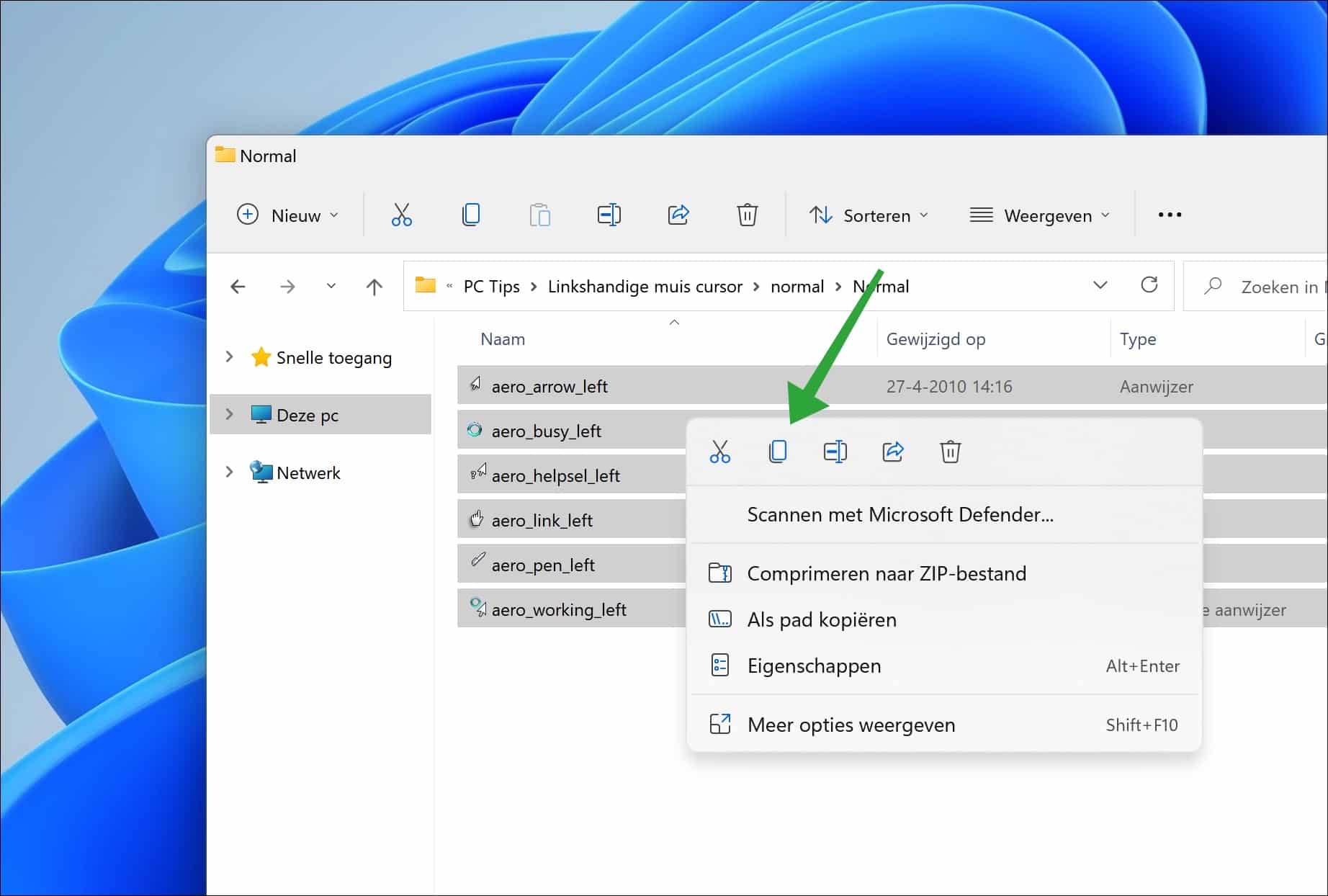The image size is (1328, 896).
Task: Expand the Snelle toegang tree node
Action: pyautogui.click(x=229, y=357)
